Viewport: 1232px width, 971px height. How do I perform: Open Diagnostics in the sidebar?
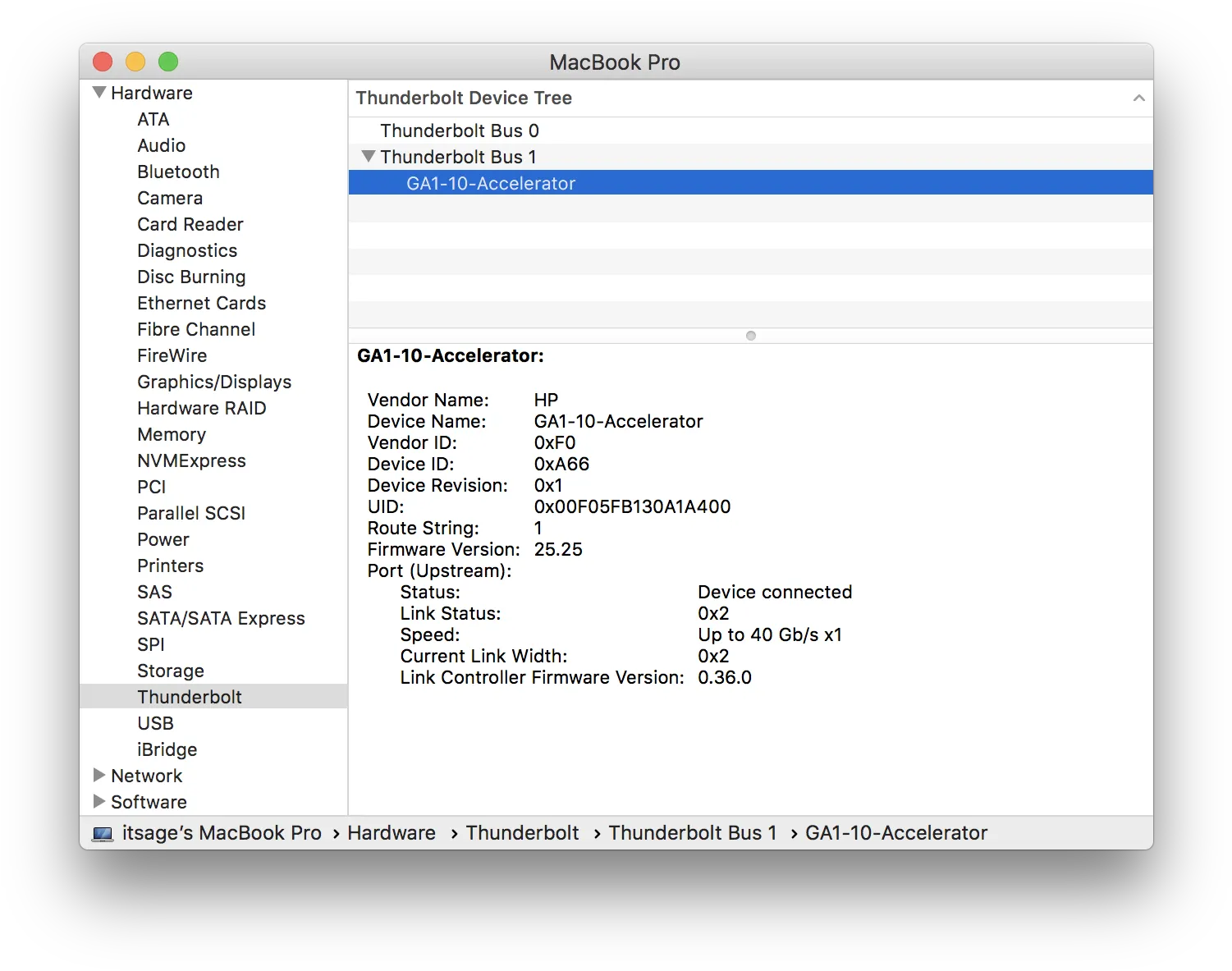(187, 250)
